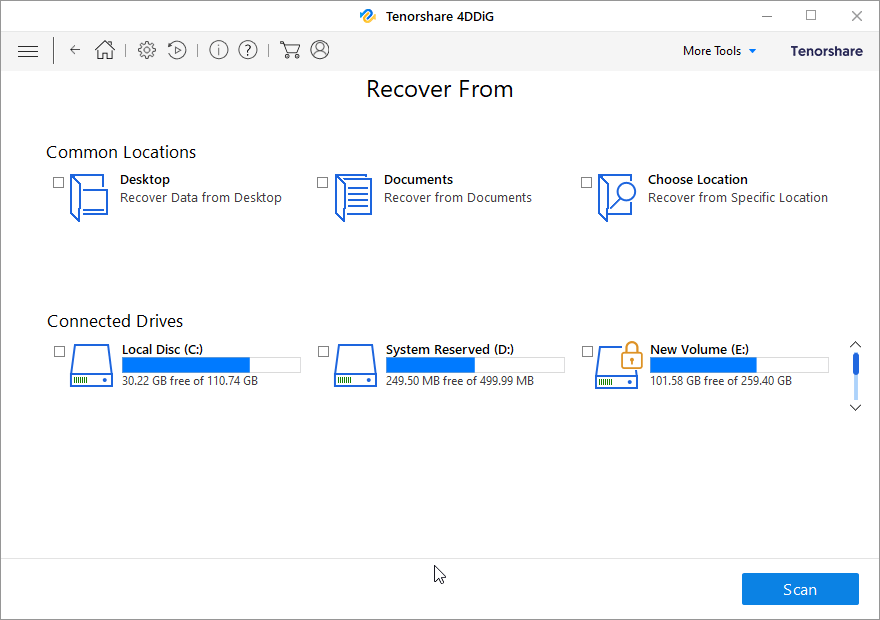The height and width of the screenshot is (620, 880).
Task: Start recovery with the Scan button
Action: point(800,589)
